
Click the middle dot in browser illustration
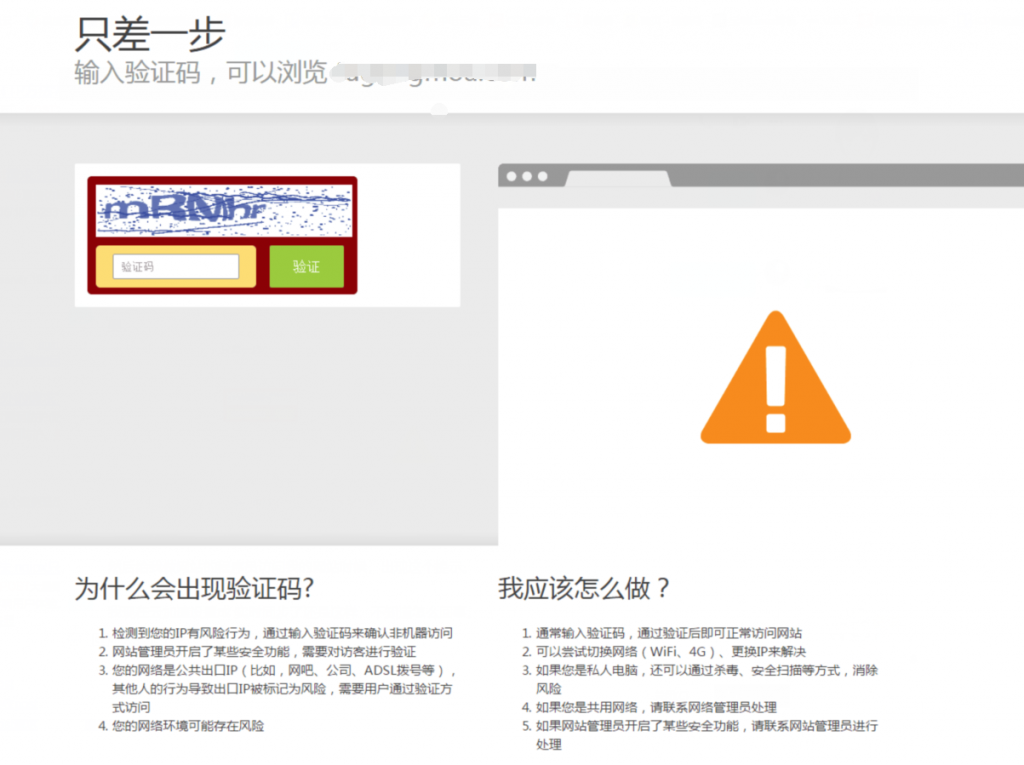(x=527, y=177)
